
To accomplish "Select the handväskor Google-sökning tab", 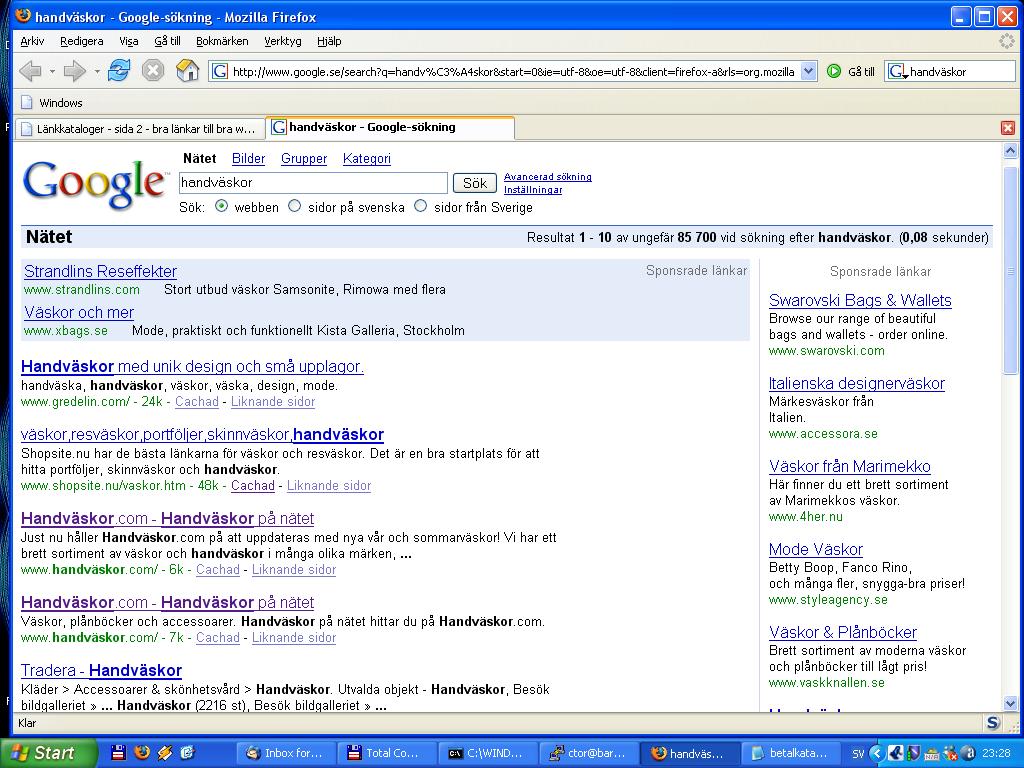I will click(x=390, y=127).
